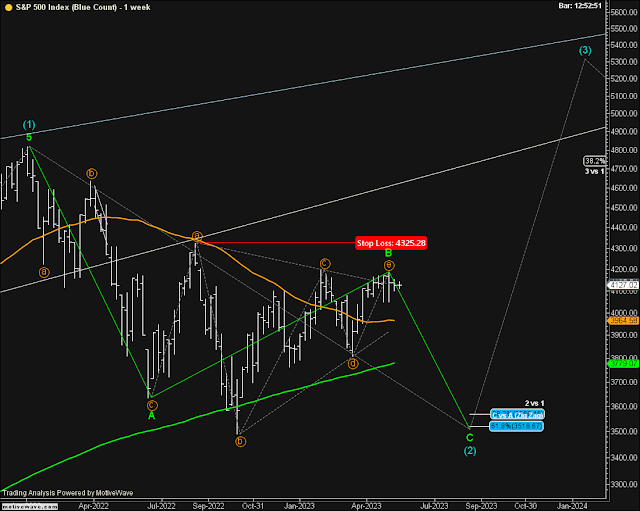
Task: Click the 5000.00 price axis value
Action: click(x=624, y=113)
